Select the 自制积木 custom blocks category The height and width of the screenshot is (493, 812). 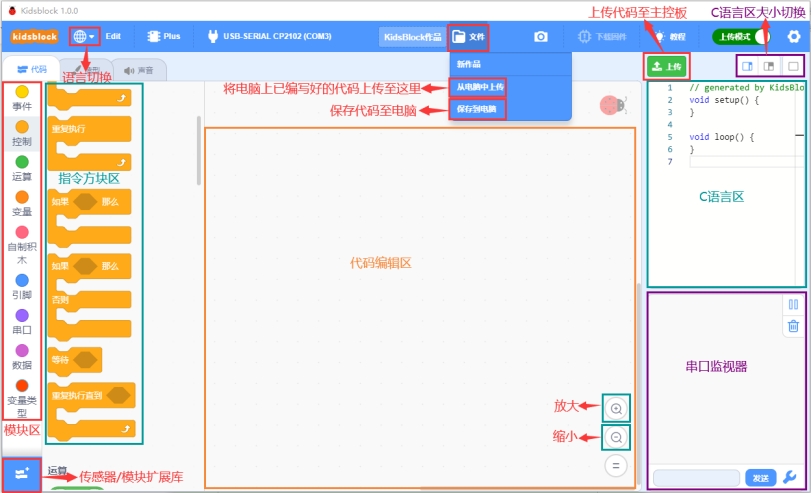(x=22, y=245)
